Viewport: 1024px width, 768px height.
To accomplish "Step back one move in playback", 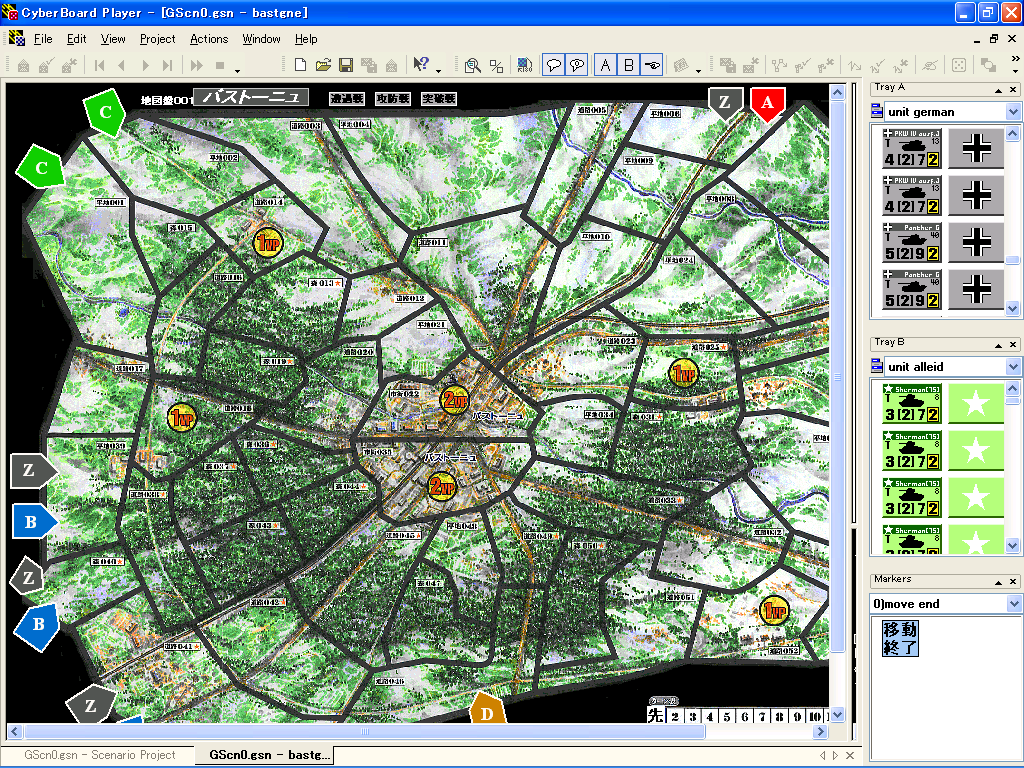I will [x=121, y=65].
